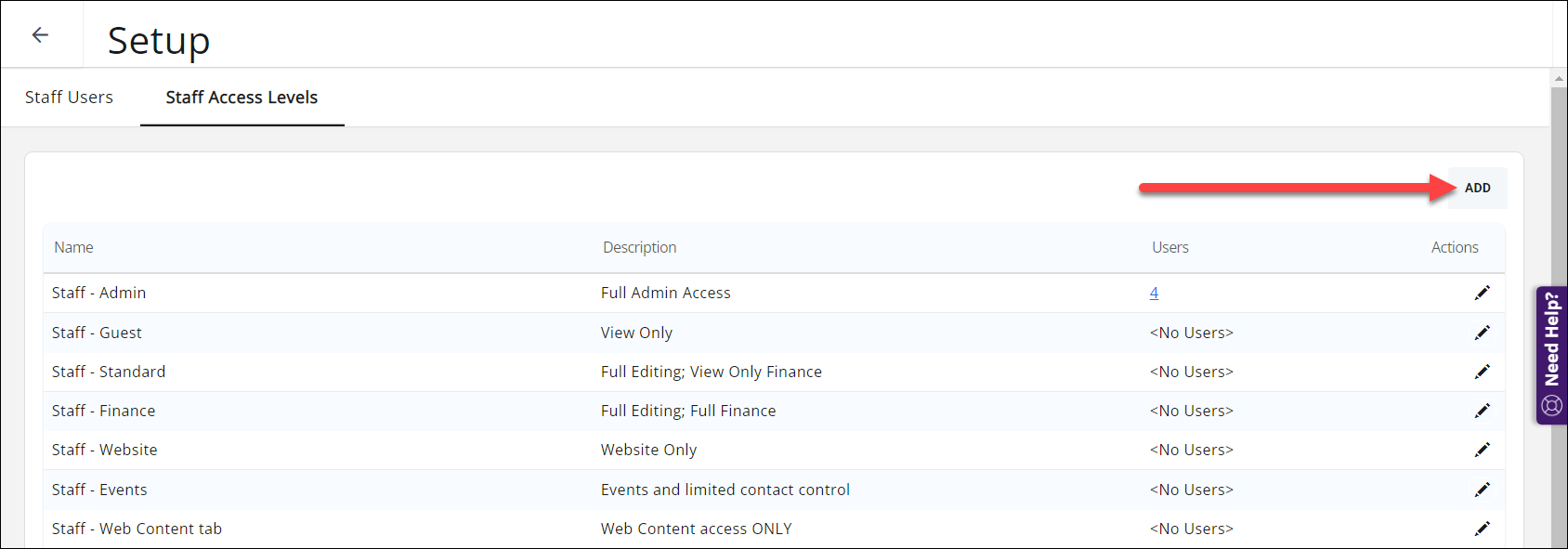Click the Actions column header
The height and width of the screenshot is (549, 1568).
click(x=1454, y=247)
